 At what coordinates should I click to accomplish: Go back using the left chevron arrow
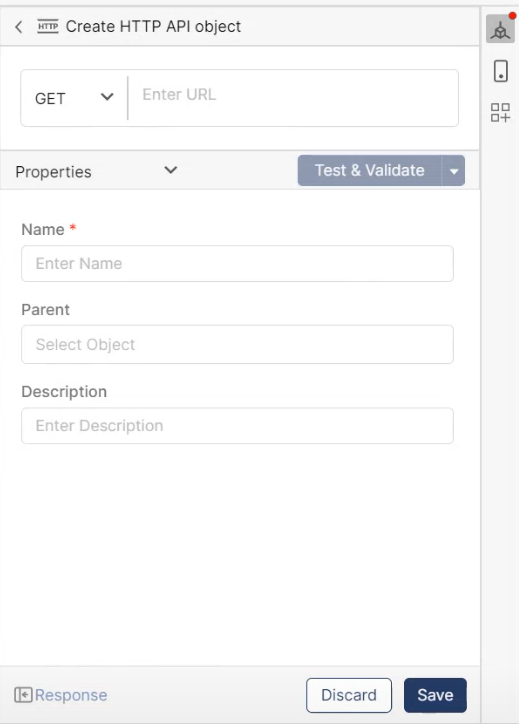18,27
